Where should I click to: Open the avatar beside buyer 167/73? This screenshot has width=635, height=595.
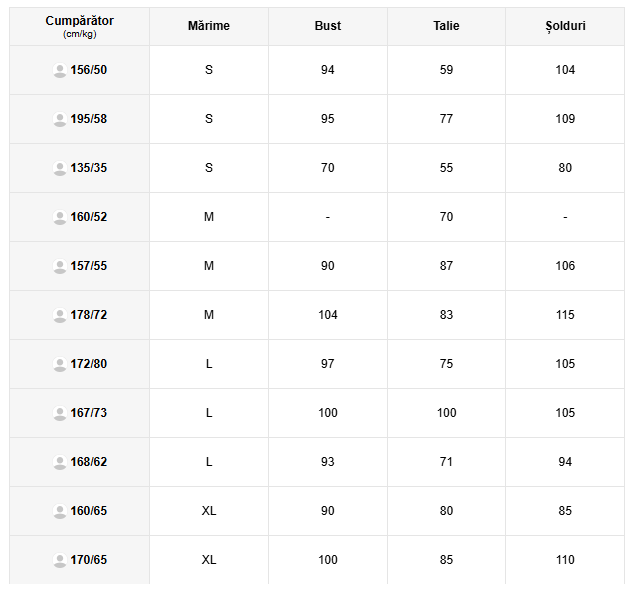(60, 413)
